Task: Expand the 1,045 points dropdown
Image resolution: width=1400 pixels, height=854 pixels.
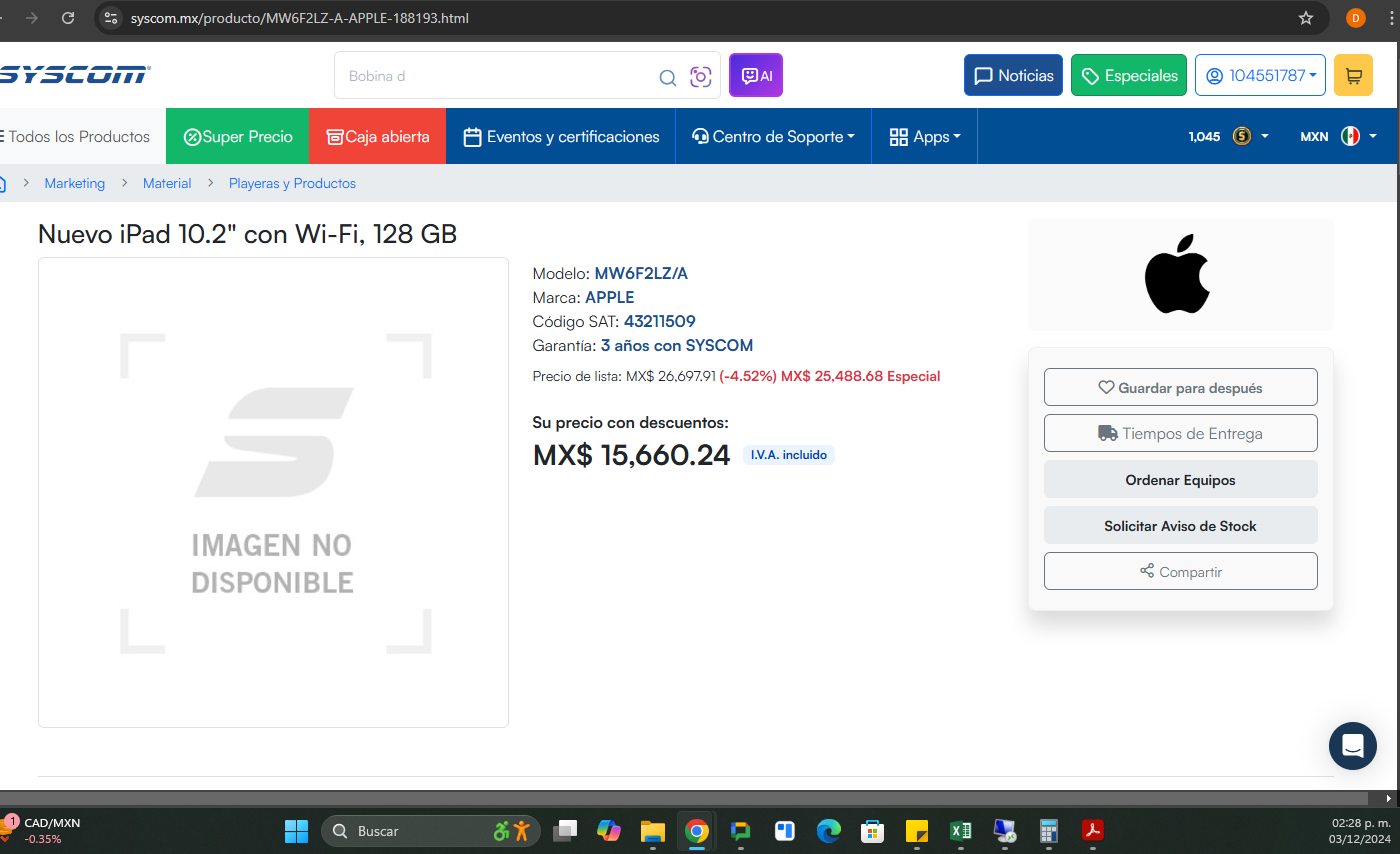Action: 1228,136
